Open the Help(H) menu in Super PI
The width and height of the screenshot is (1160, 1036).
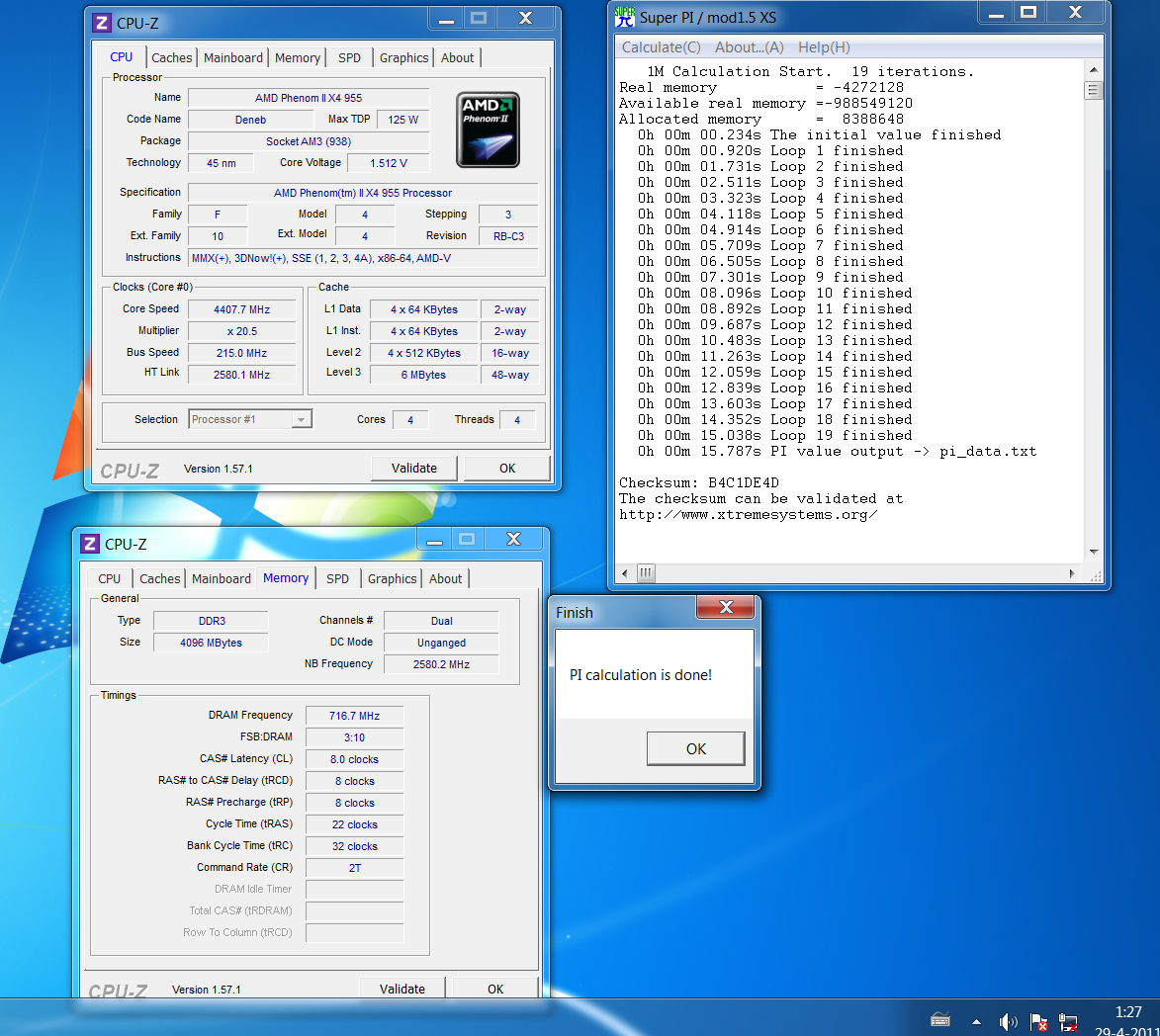pos(824,47)
